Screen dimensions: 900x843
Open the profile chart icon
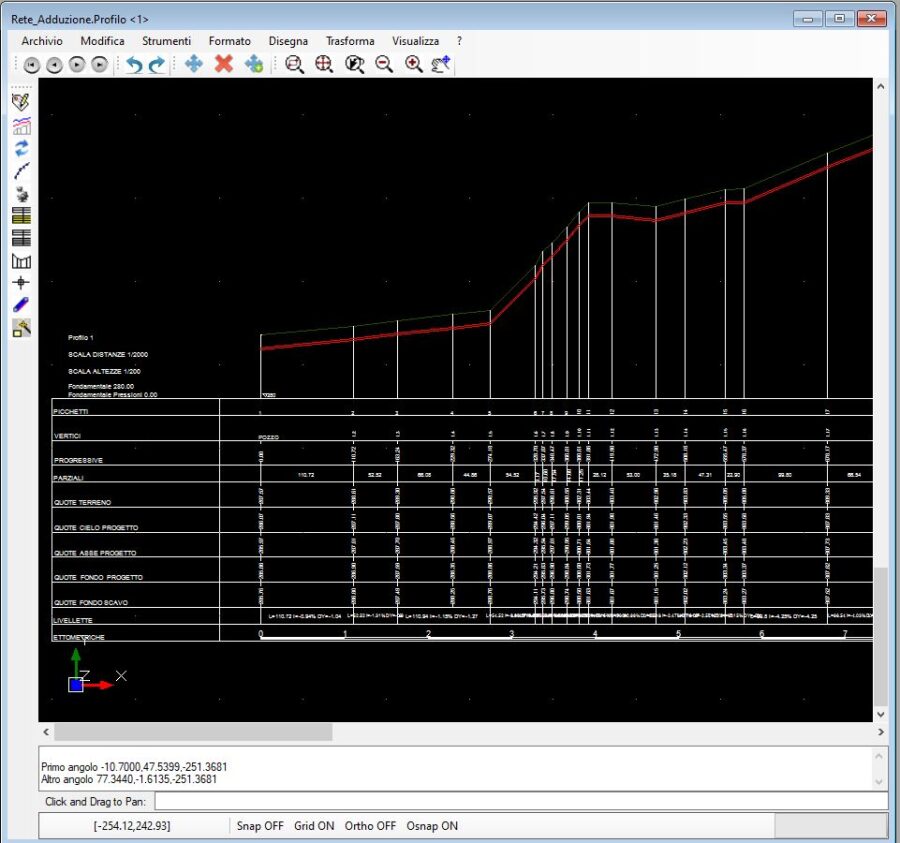coord(21,125)
